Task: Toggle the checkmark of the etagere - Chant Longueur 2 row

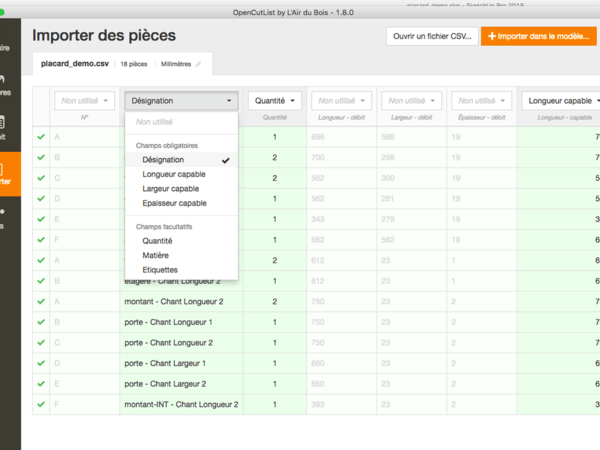Action: click(41, 281)
